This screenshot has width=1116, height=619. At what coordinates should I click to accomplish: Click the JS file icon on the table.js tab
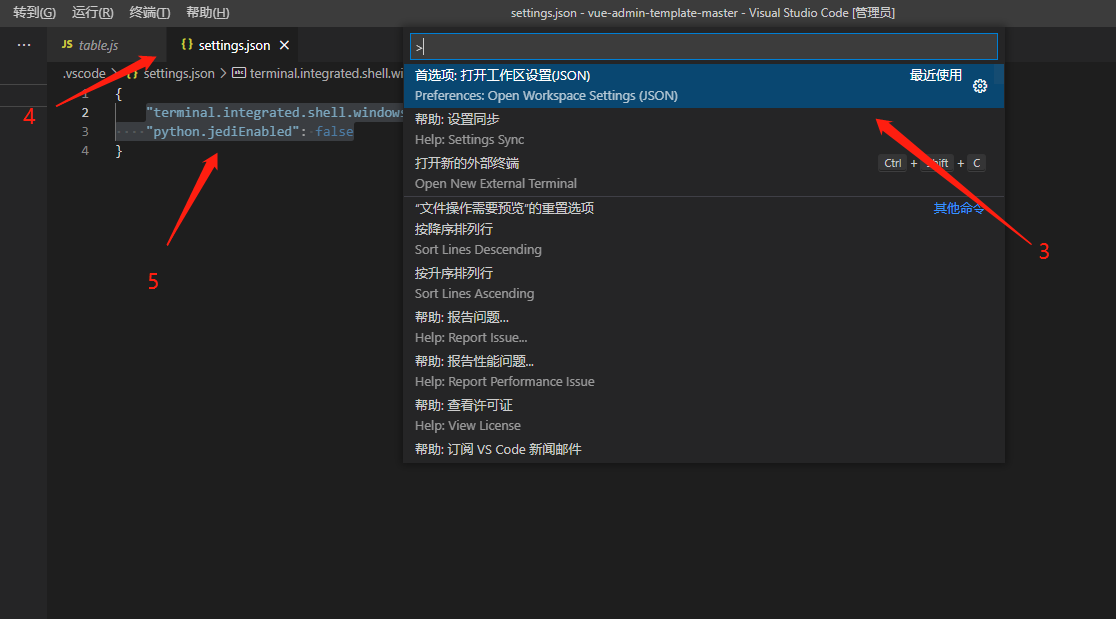coord(67,44)
